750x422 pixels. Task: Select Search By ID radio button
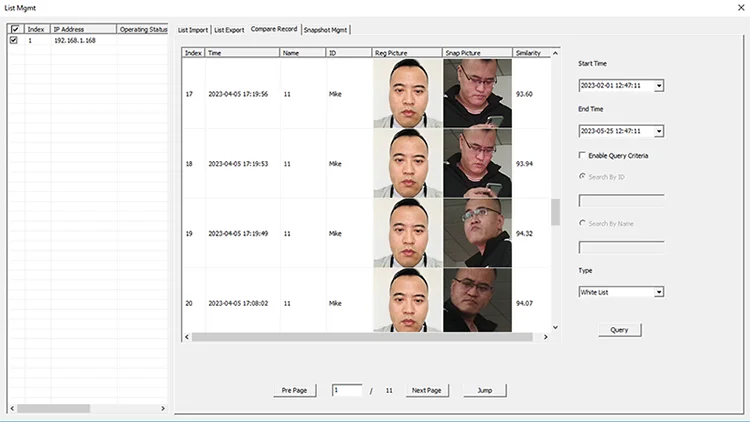(x=583, y=176)
